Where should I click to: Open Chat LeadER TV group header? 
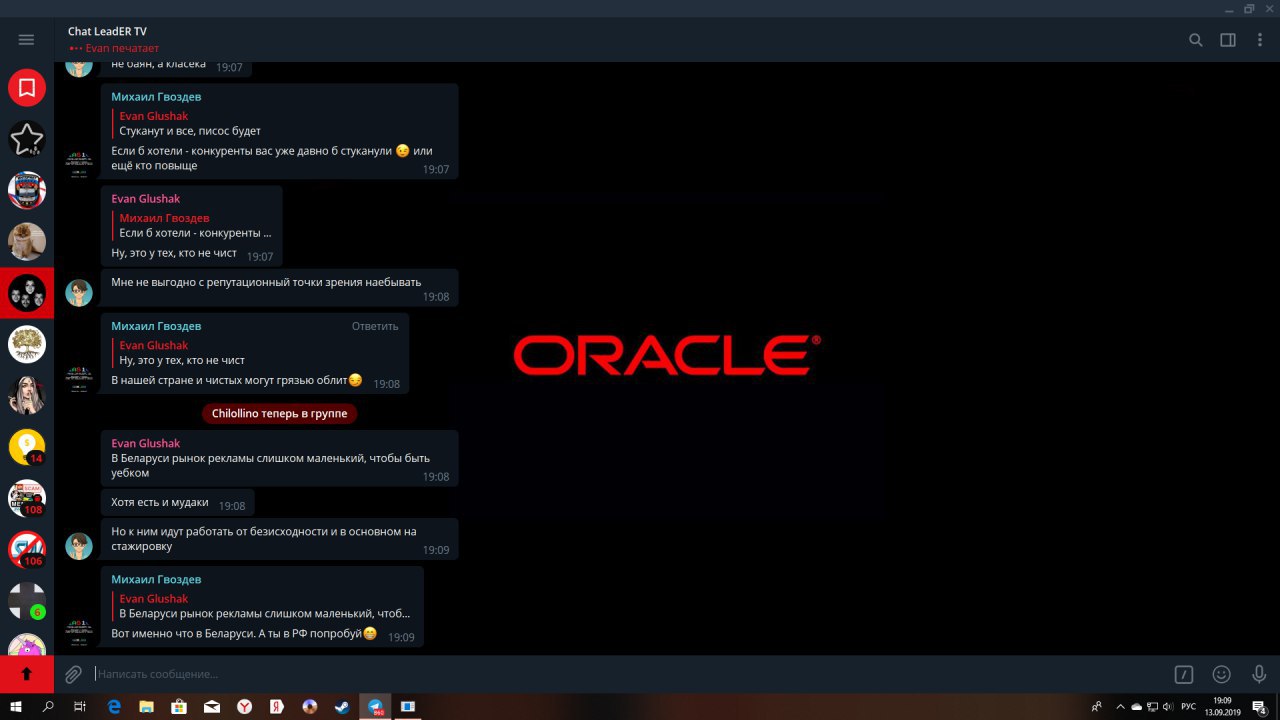coord(107,32)
